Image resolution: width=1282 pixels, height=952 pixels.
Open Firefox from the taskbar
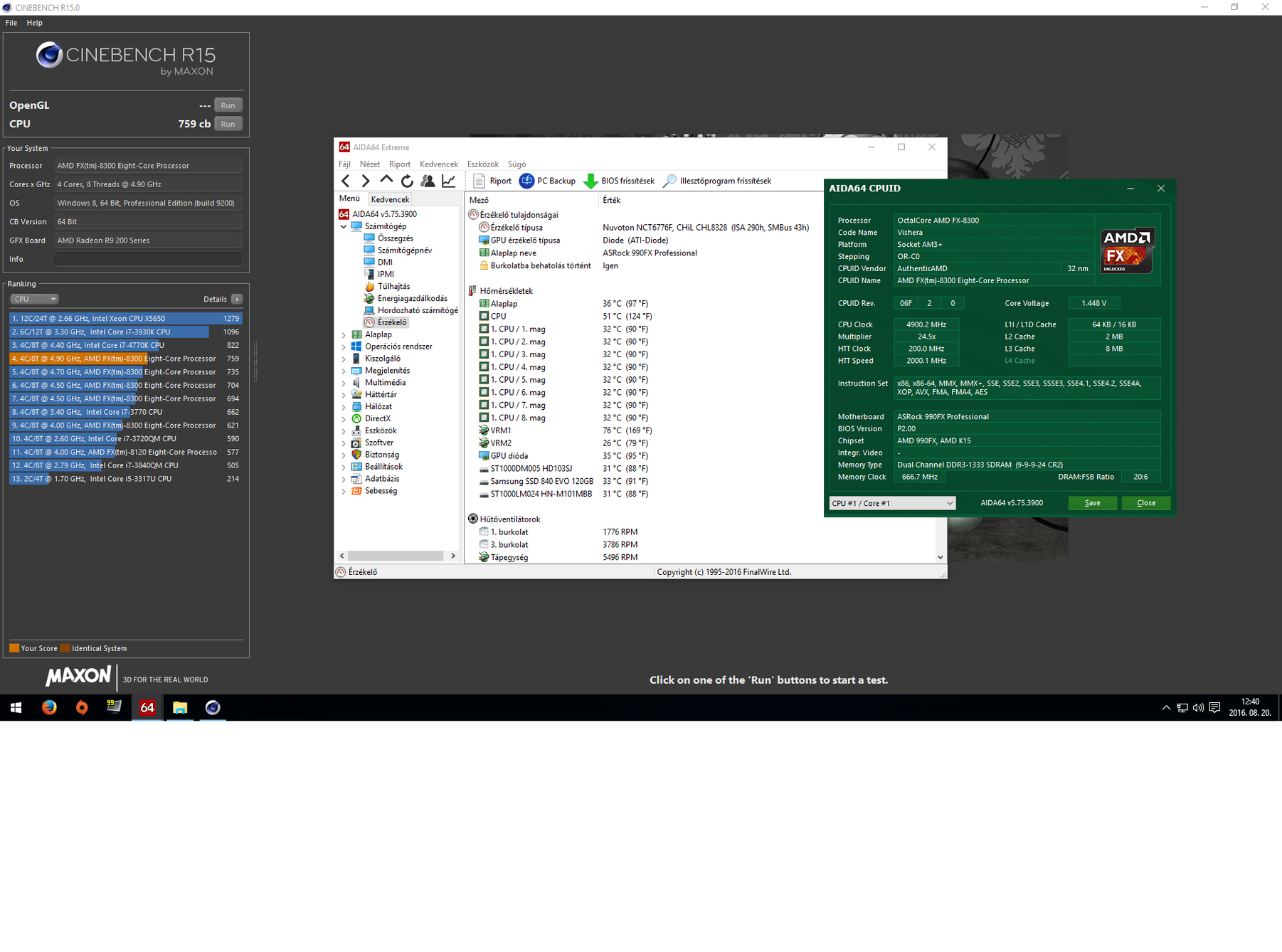pyautogui.click(x=49, y=707)
